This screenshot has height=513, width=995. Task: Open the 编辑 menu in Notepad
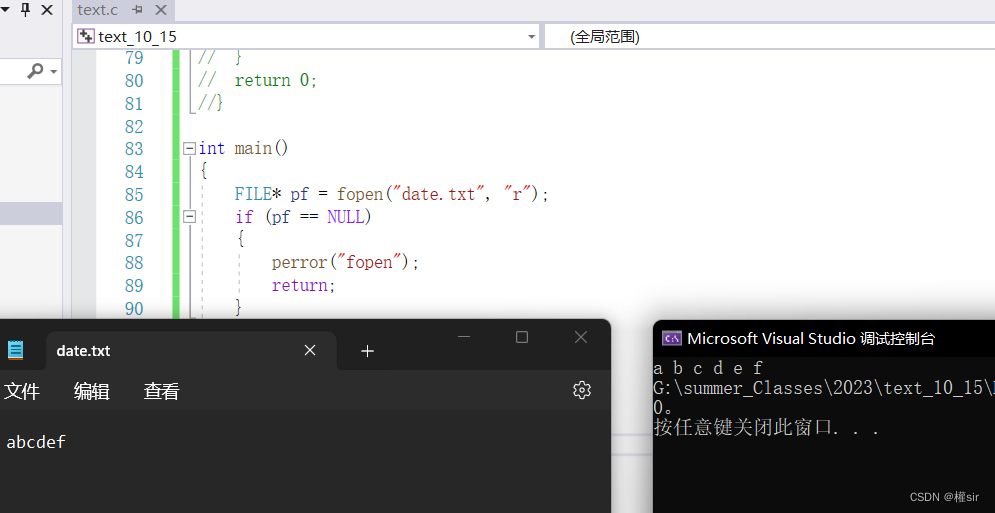(92, 392)
